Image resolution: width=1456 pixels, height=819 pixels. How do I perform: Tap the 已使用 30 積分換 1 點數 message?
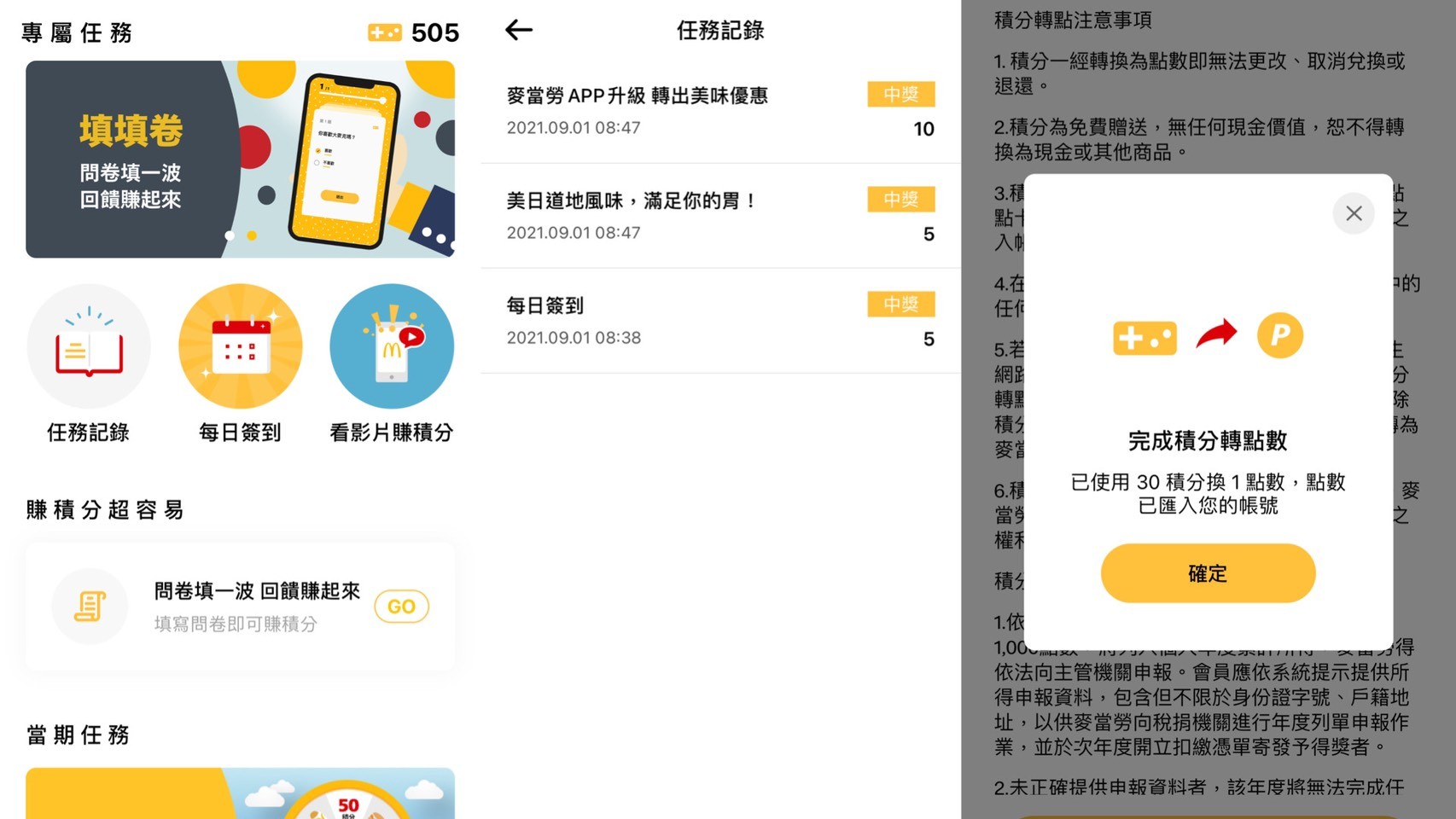tap(1208, 493)
